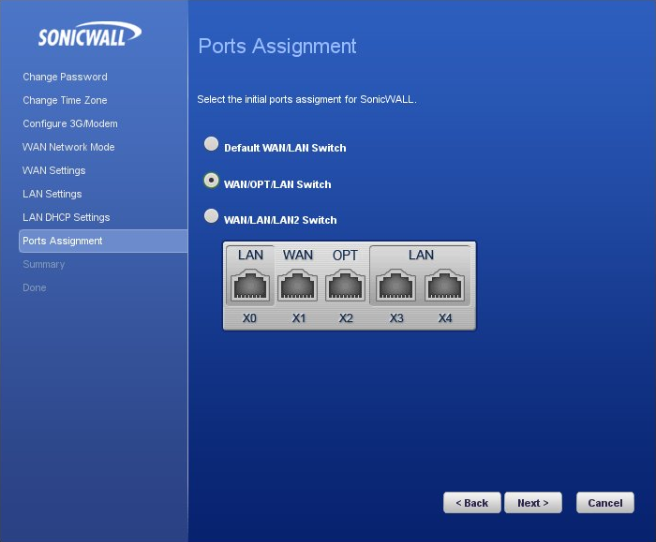
Task: Open LAN DHCP Settings step
Action: (66, 217)
